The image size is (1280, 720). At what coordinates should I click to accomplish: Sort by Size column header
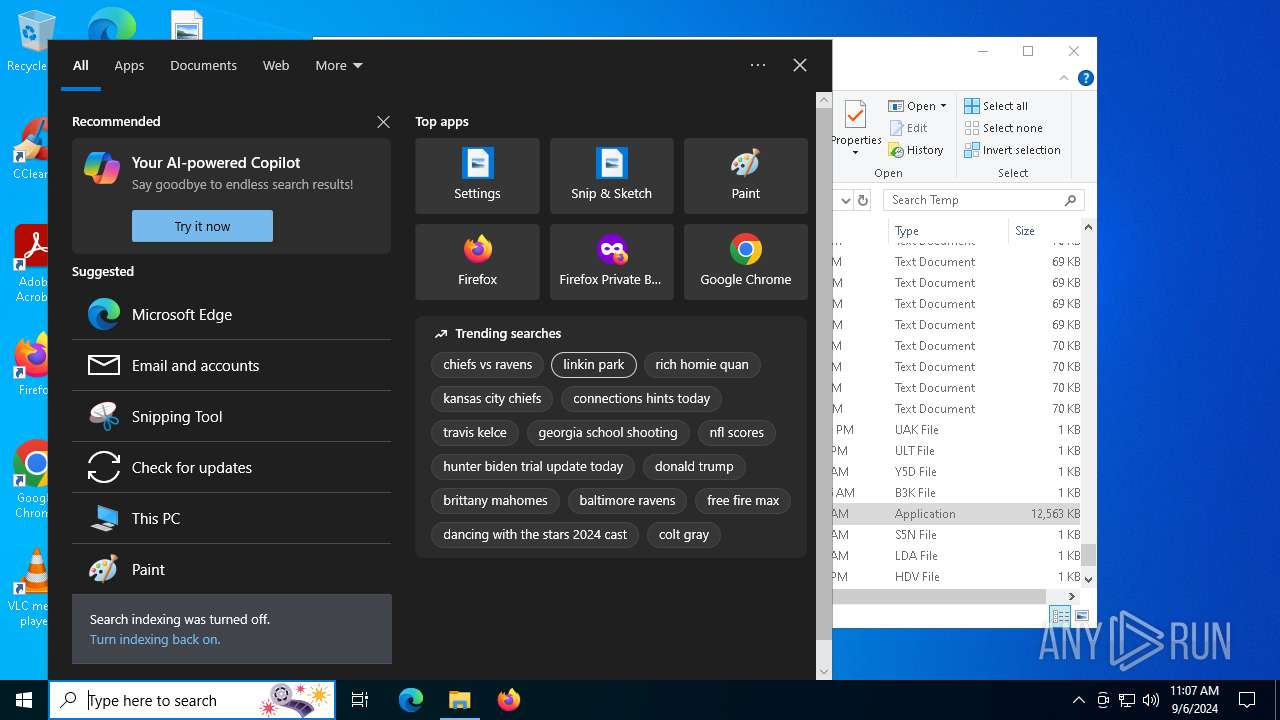coord(1044,231)
